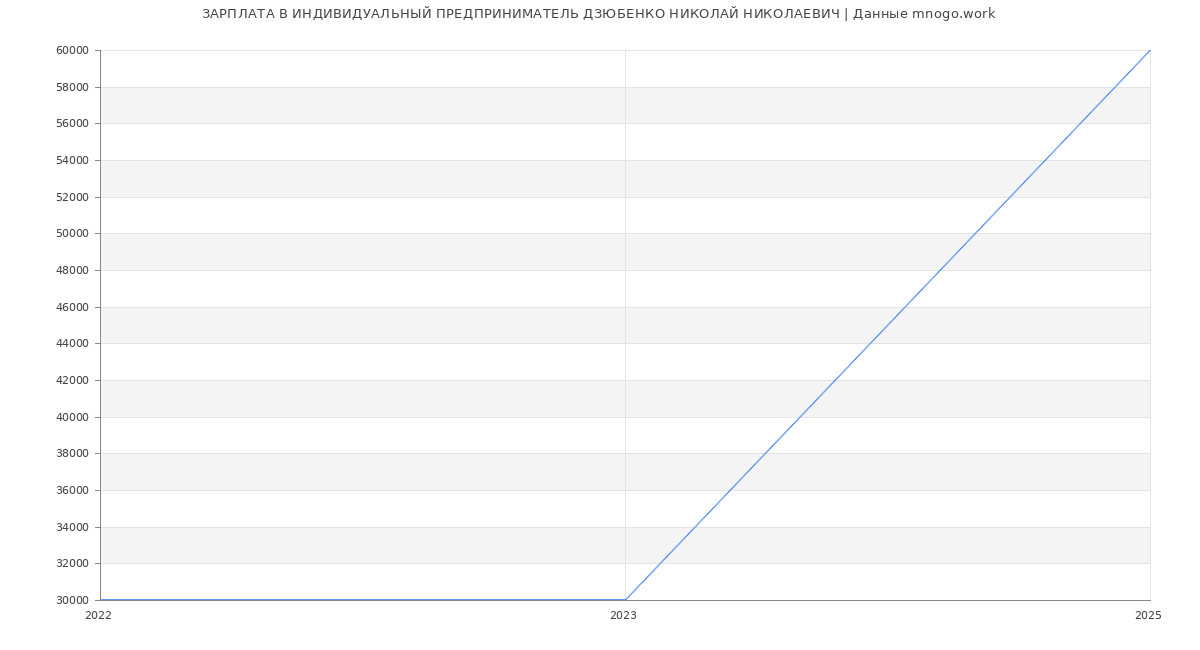Click the line's data point at 2023
1200x650 pixels.
625,600
